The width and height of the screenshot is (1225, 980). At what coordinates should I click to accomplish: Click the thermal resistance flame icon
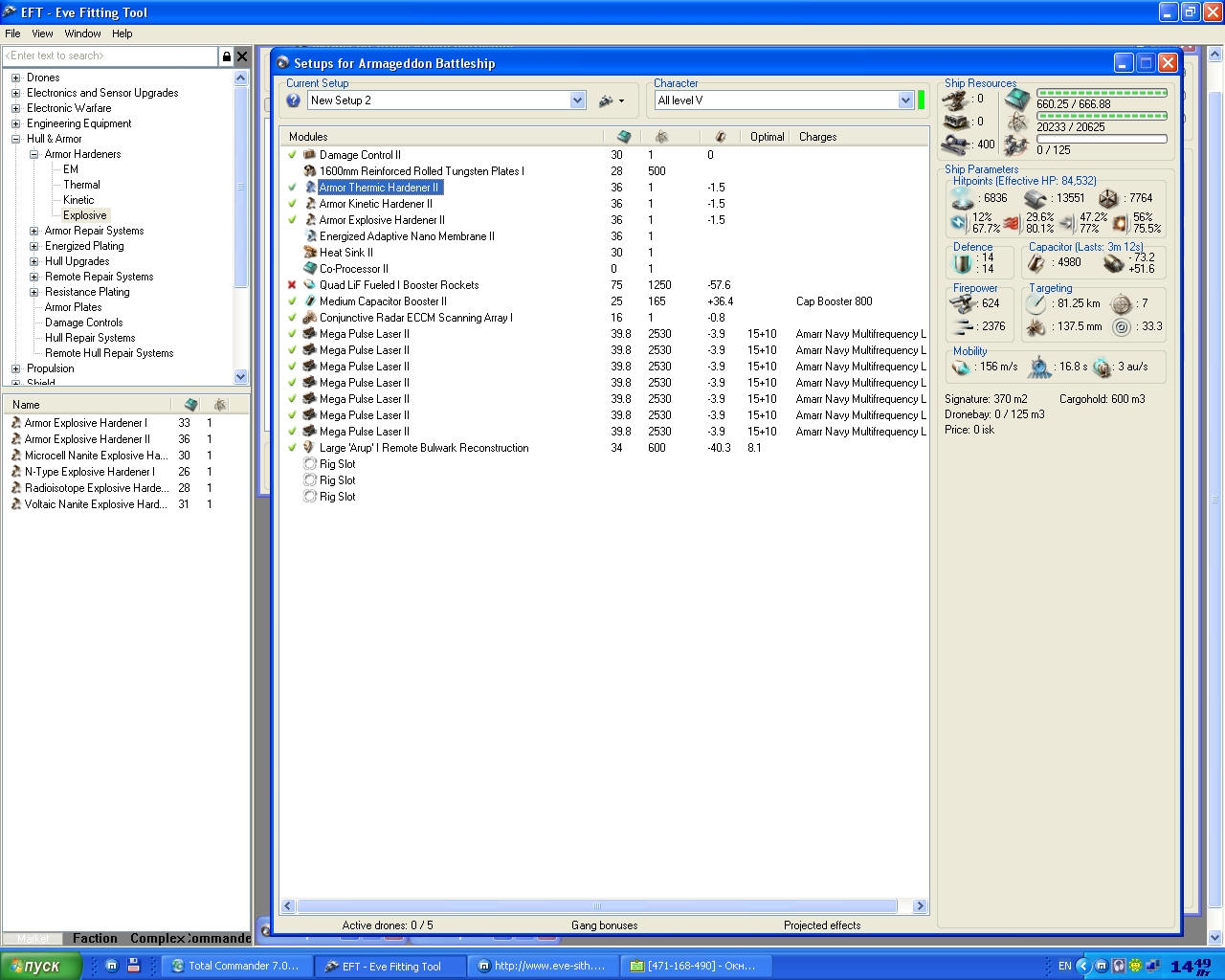pyautogui.click(x=1012, y=223)
